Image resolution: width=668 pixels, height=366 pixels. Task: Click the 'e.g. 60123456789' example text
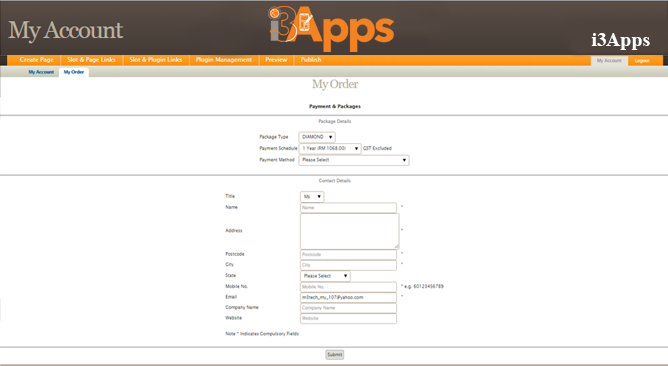pos(424,286)
